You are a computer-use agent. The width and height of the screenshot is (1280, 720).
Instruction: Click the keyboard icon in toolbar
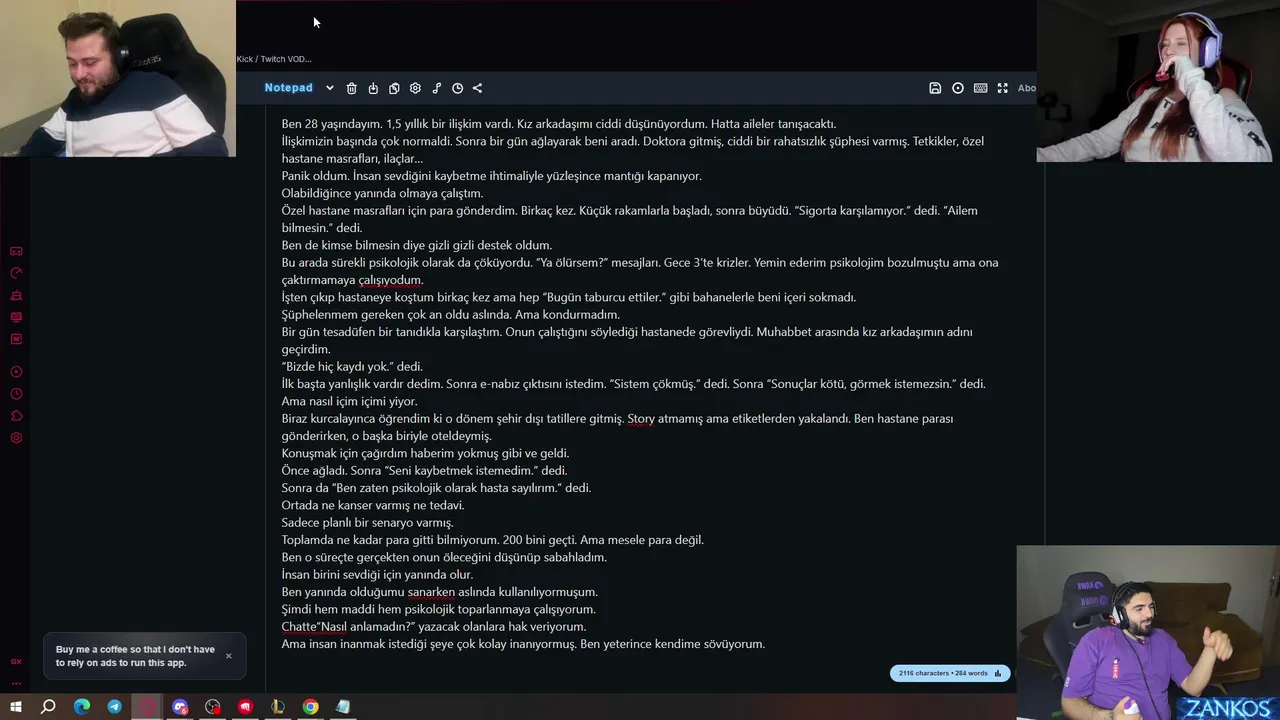[x=980, y=88]
